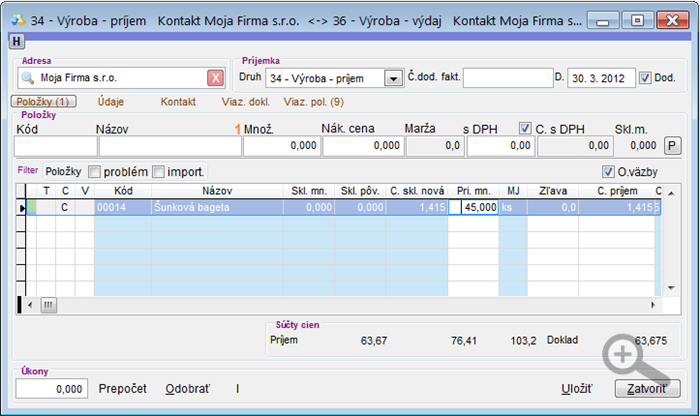This screenshot has width=700, height=416.
Task: Uncheck the C. s DPH checkbox
Action: pyautogui.click(x=525, y=128)
